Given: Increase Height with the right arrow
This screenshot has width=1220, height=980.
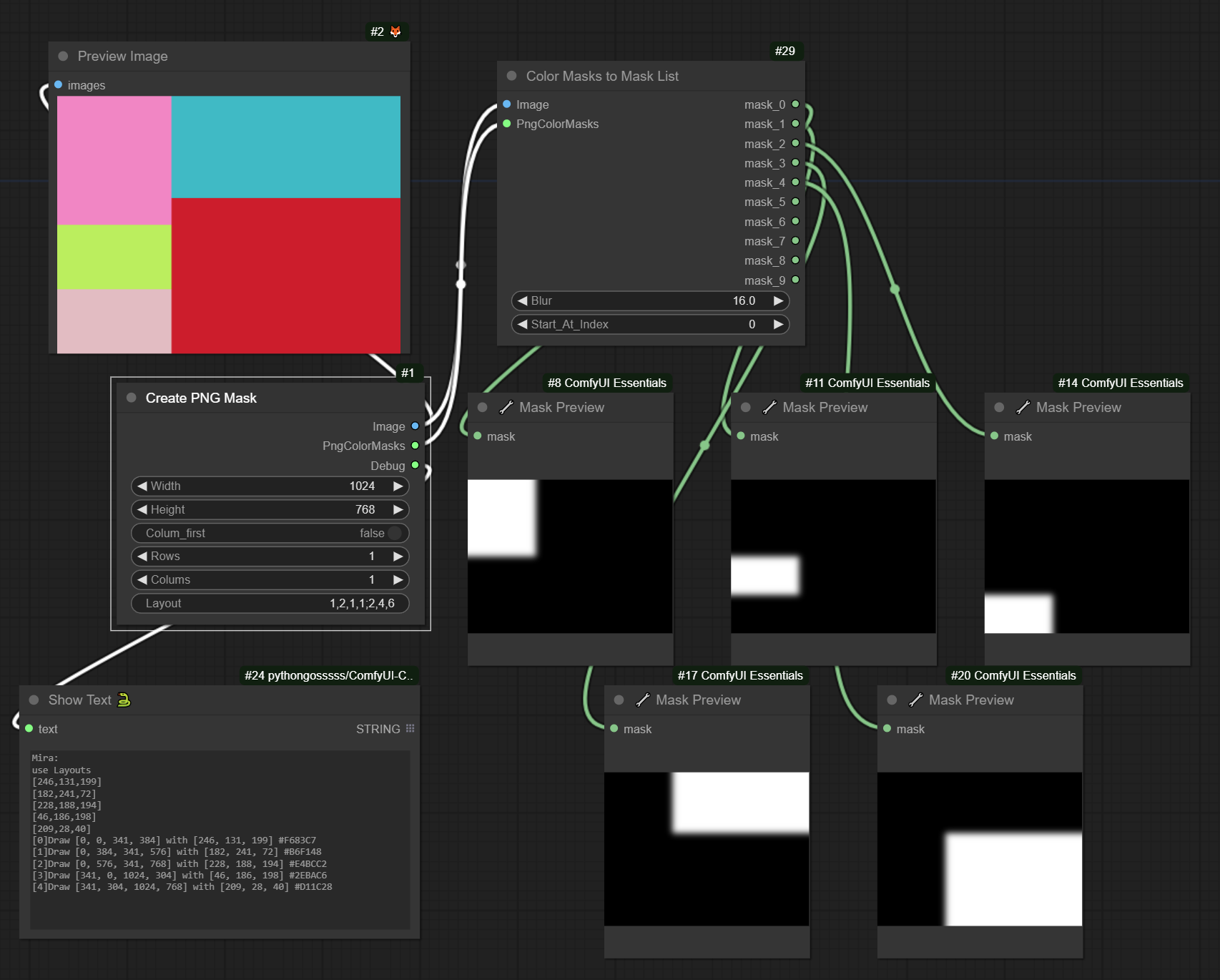Looking at the screenshot, I should [x=398, y=509].
